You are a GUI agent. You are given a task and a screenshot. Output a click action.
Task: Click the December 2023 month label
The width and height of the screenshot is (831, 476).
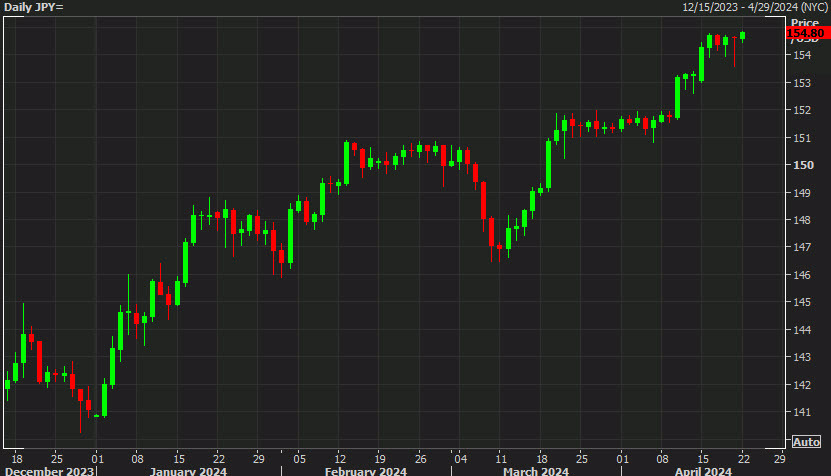[x=49, y=471]
